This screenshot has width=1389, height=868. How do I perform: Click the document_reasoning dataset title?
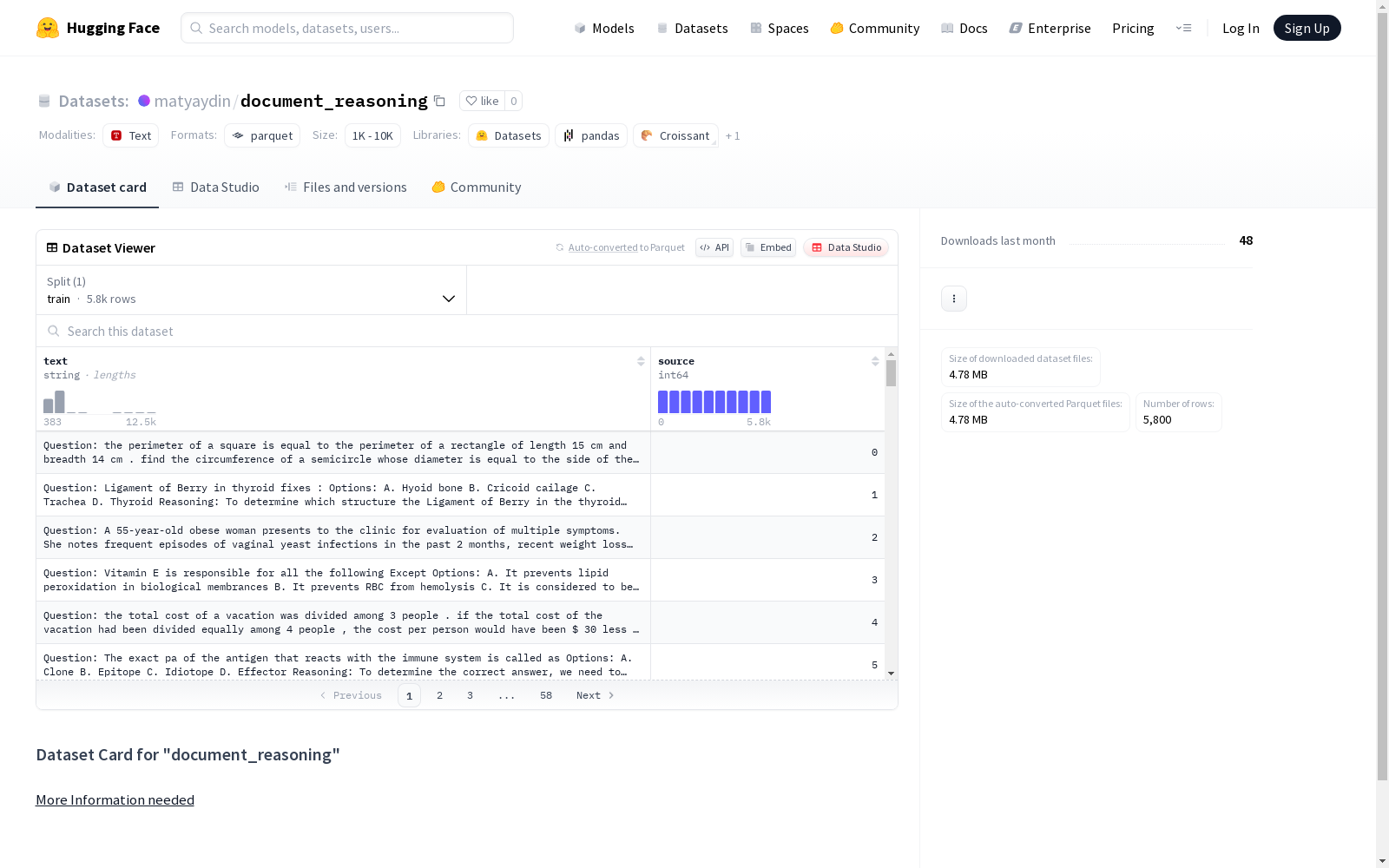click(334, 101)
